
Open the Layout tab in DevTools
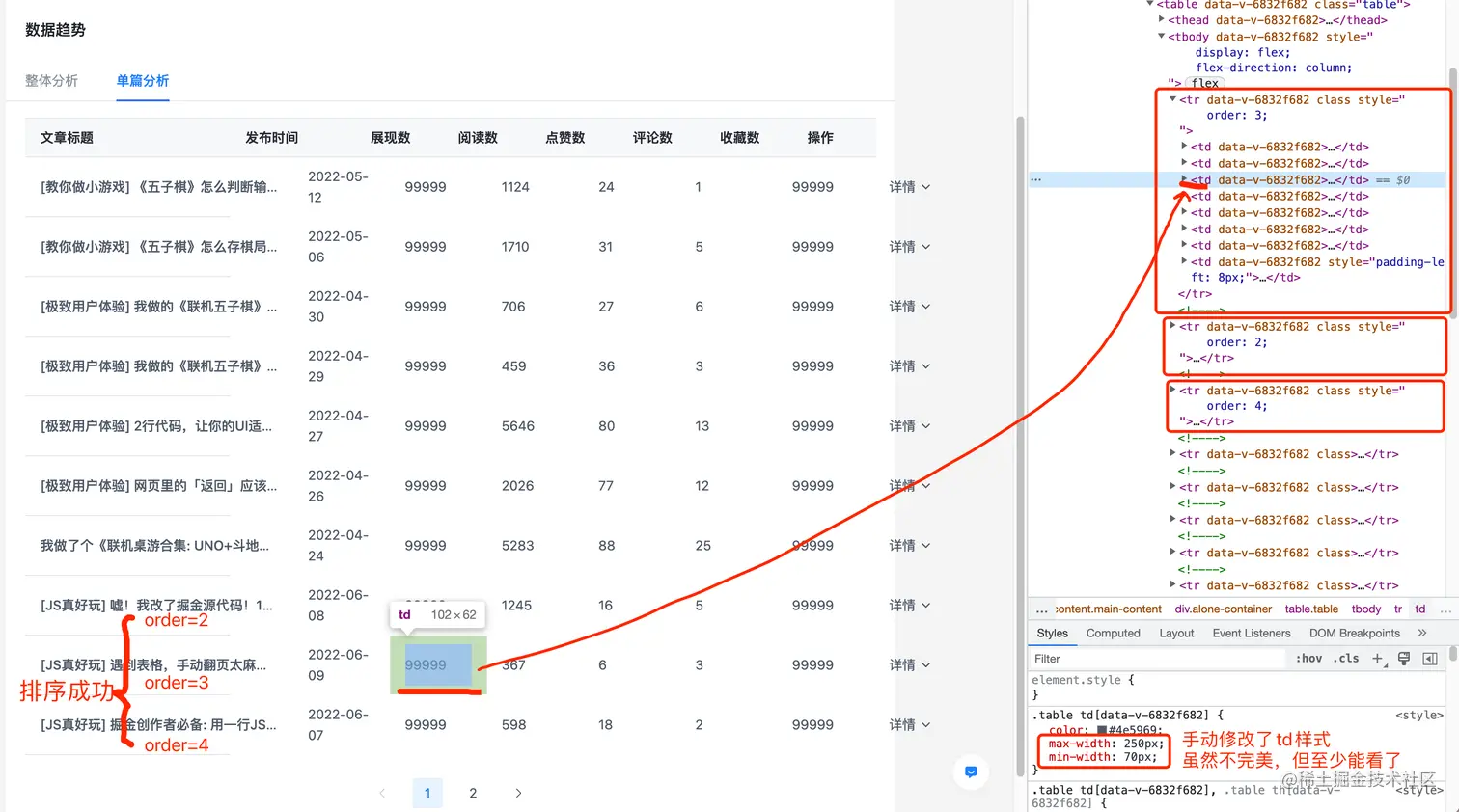(1176, 633)
